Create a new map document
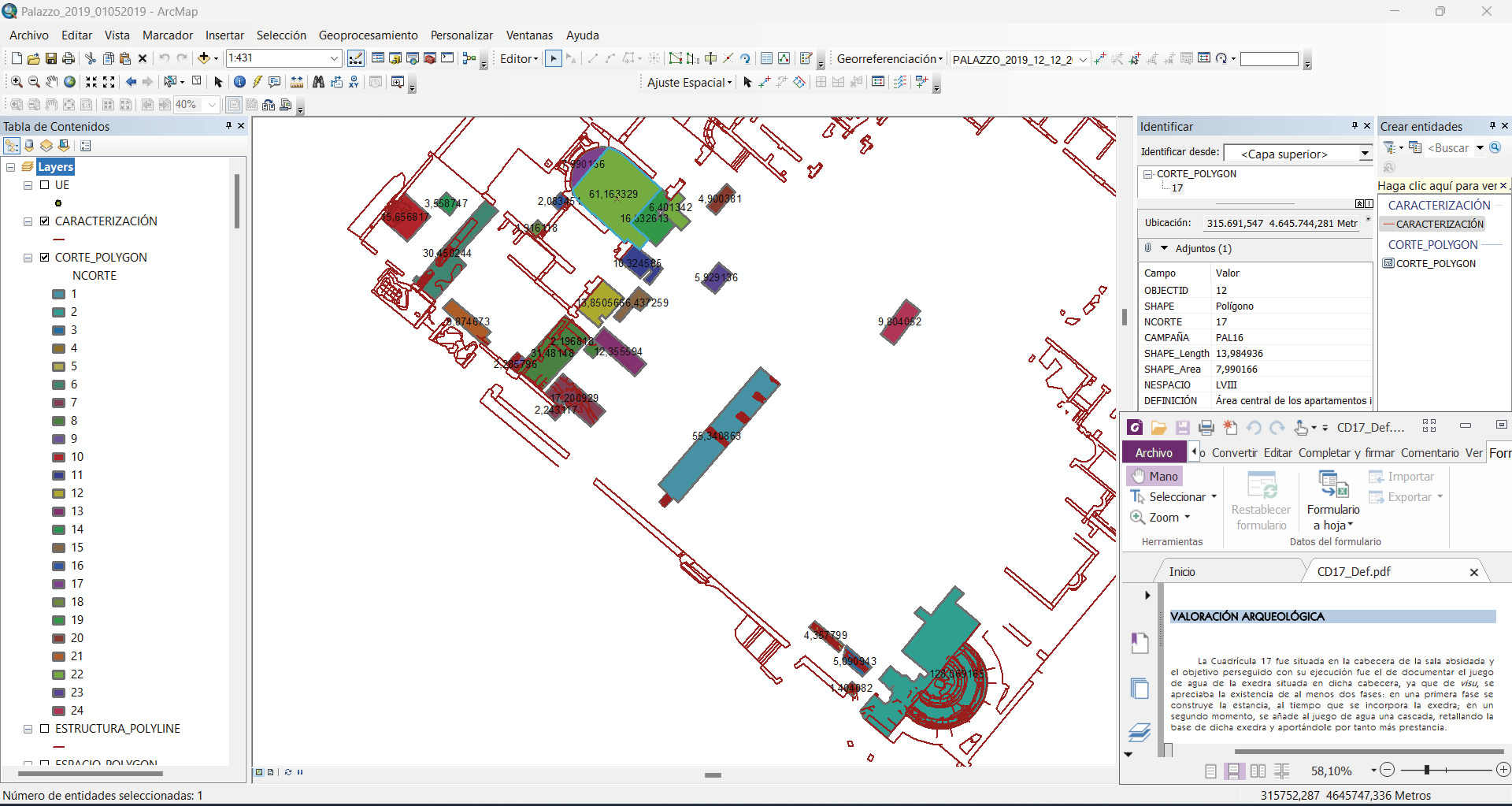 pos(17,58)
